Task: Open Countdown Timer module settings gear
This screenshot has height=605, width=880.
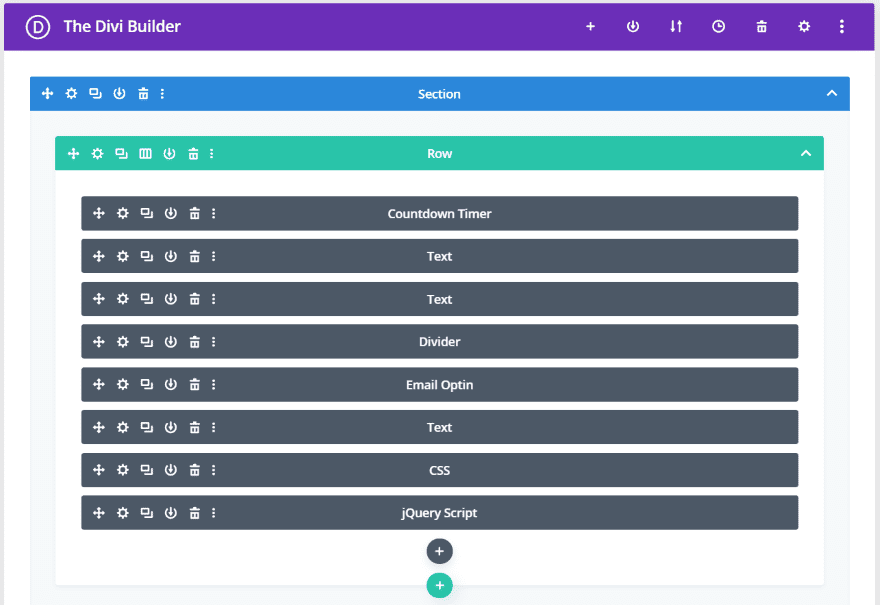Action: coord(122,213)
